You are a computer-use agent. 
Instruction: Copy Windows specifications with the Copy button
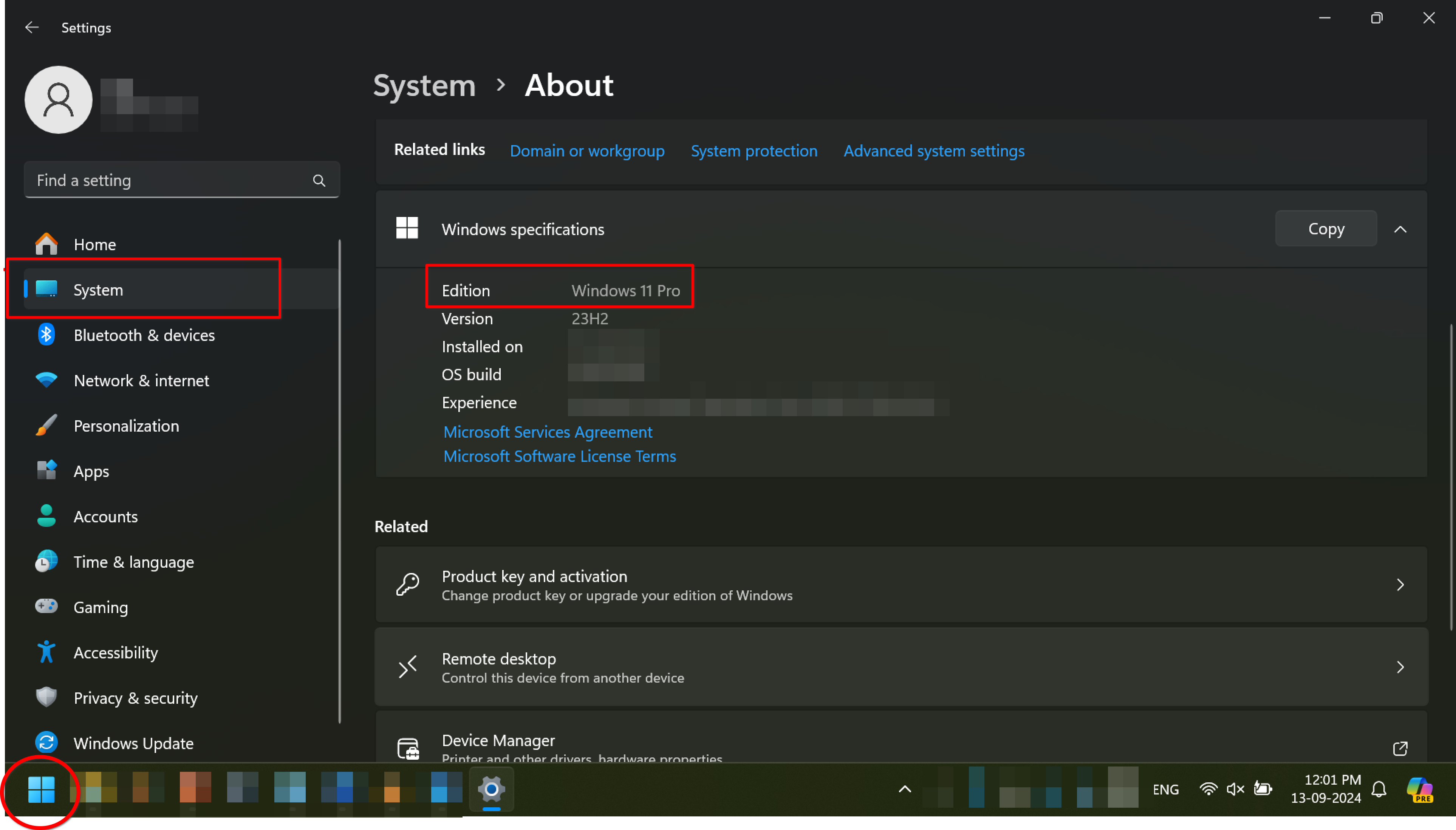[x=1327, y=229]
